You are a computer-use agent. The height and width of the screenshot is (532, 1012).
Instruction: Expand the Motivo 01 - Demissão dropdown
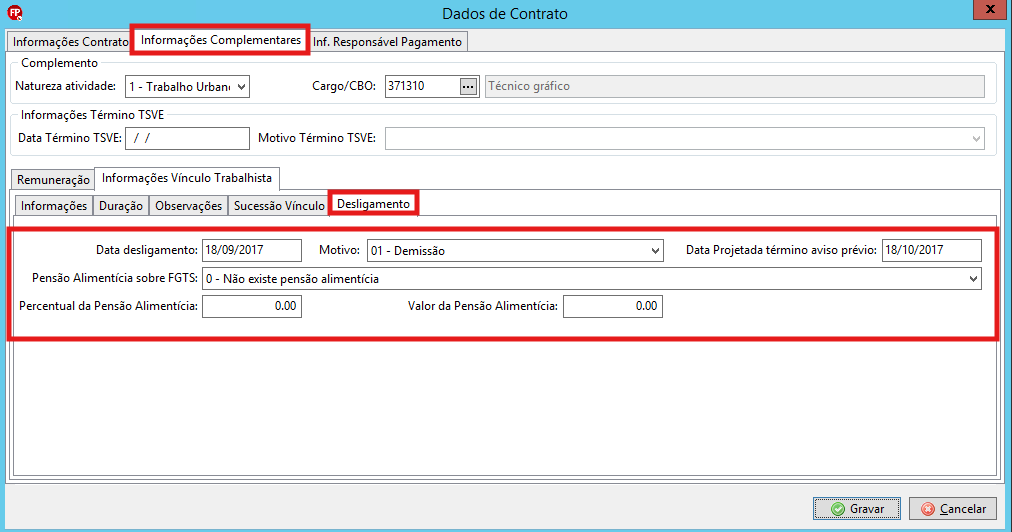(655, 251)
